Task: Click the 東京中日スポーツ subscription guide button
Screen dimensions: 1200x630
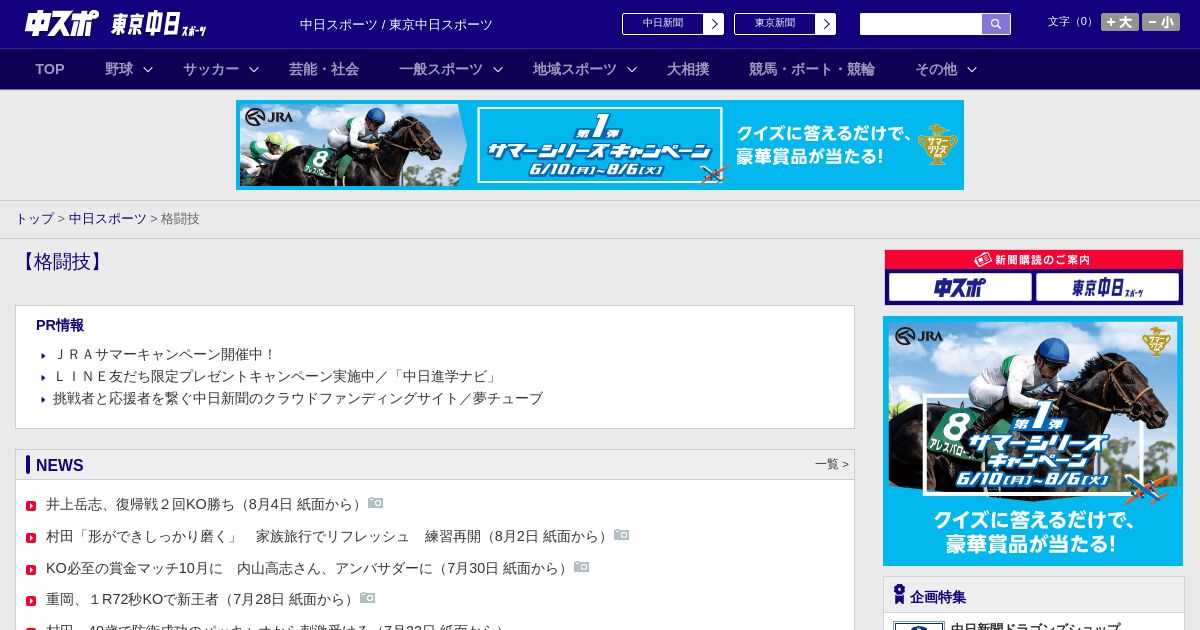Action: [x=1108, y=288]
